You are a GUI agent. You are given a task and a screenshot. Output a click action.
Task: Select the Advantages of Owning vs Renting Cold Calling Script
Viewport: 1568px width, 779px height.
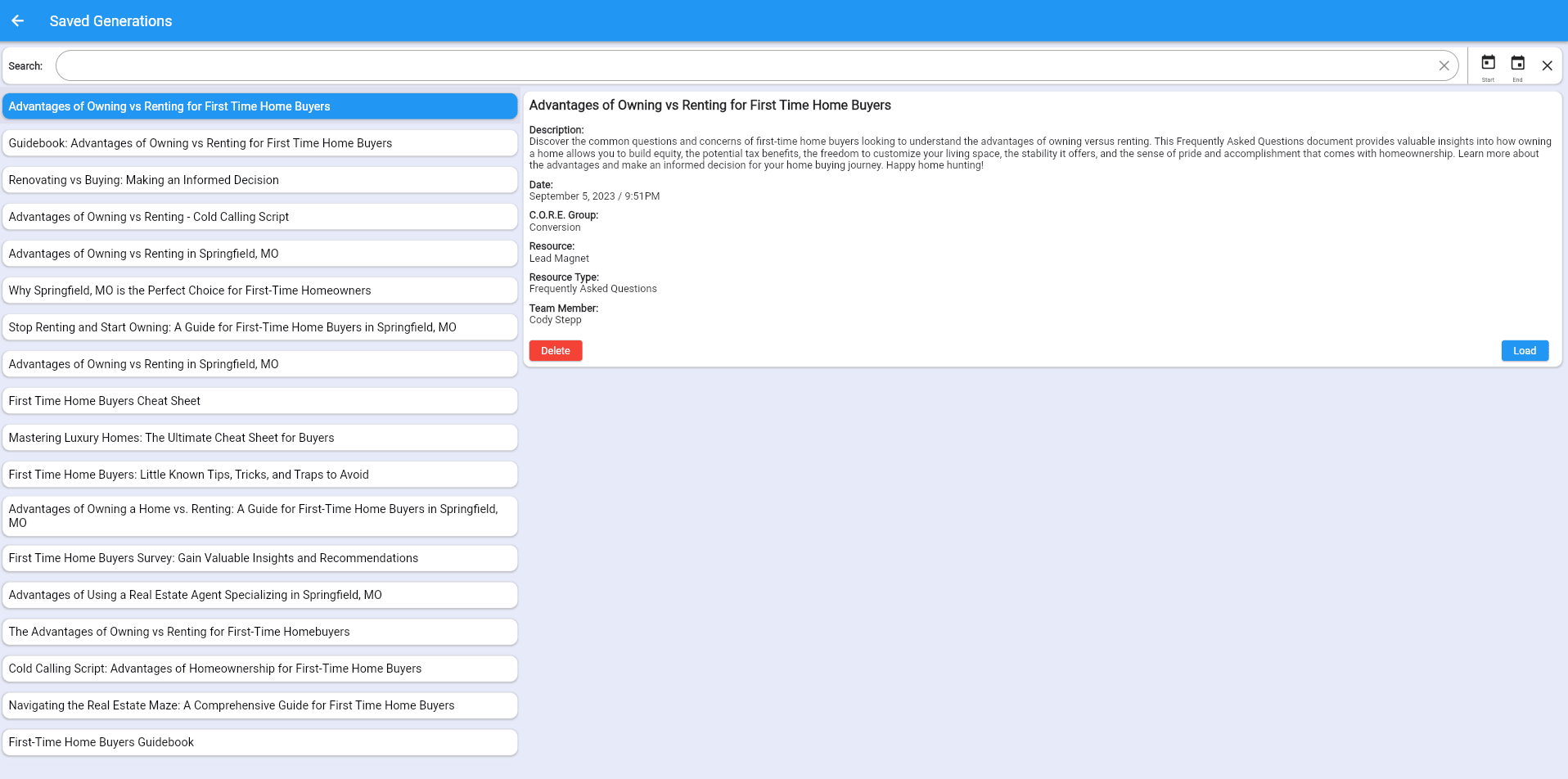[x=259, y=217]
